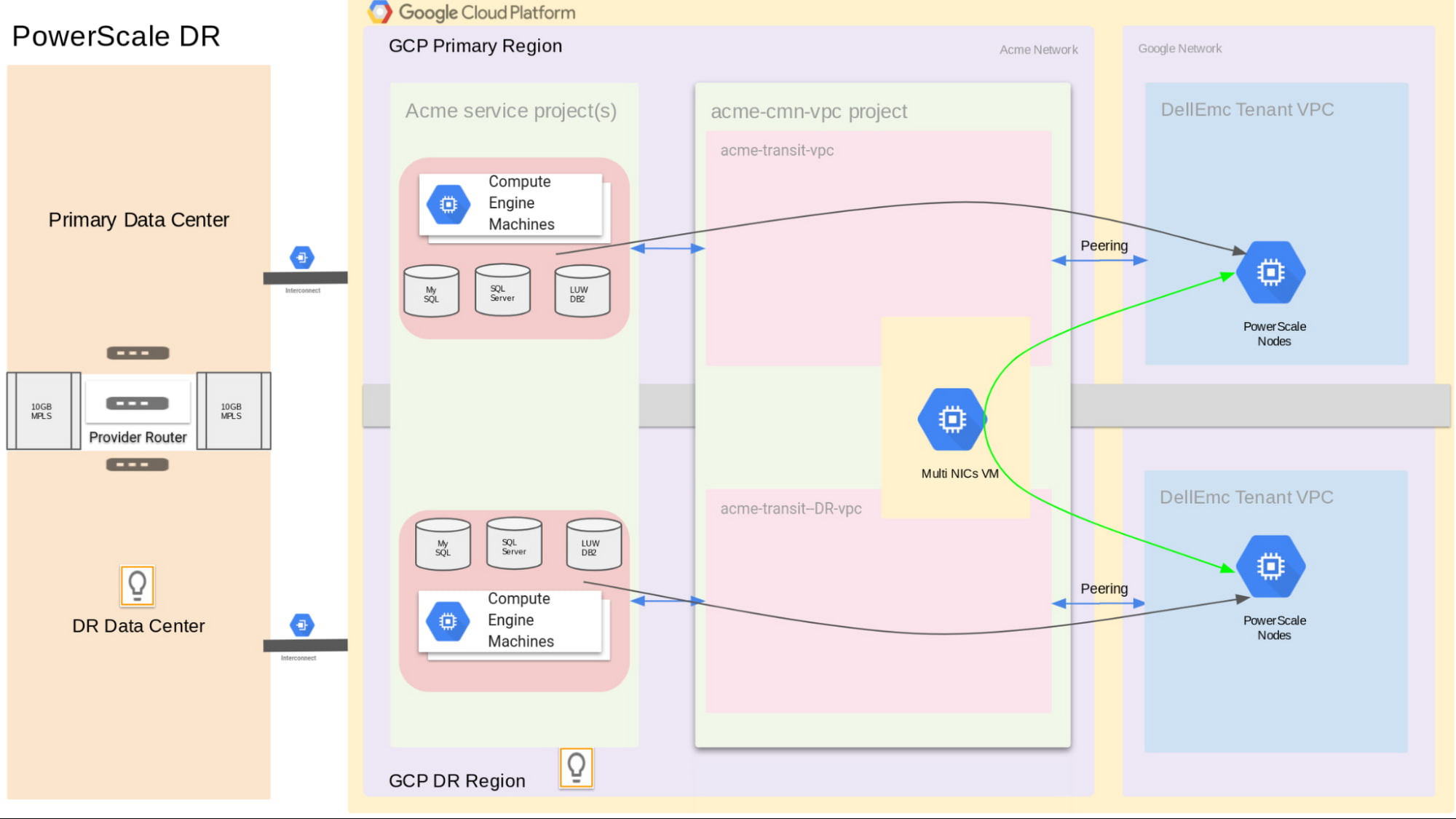Image resolution: width=1456 pixels, height=819 pixels.
Task: Click the upper Interconnect bar
Action: click(306, 278)
